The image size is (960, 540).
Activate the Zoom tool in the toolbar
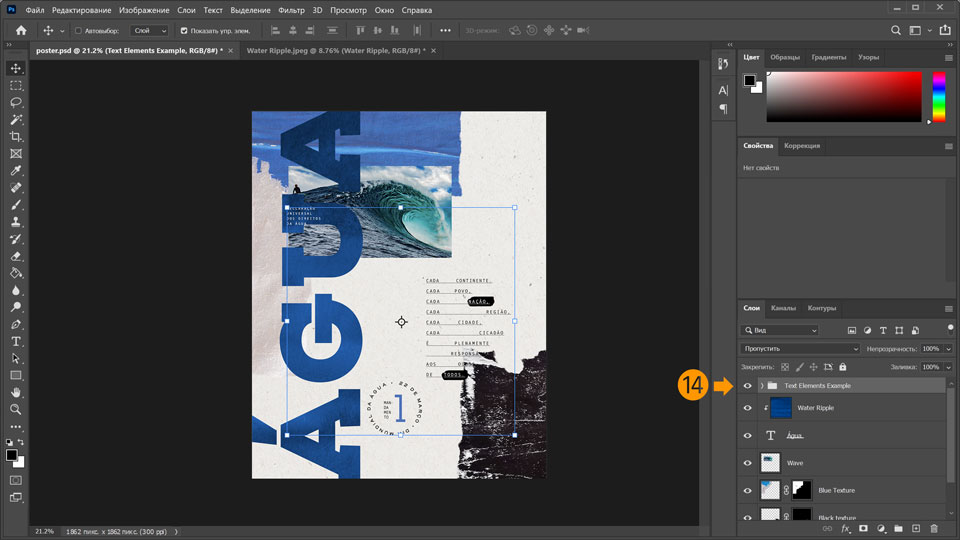point(16,409)
